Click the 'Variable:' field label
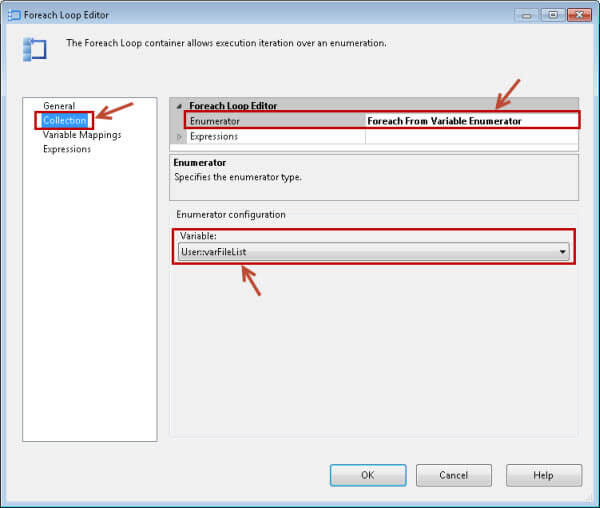 [x=198, y=236]
